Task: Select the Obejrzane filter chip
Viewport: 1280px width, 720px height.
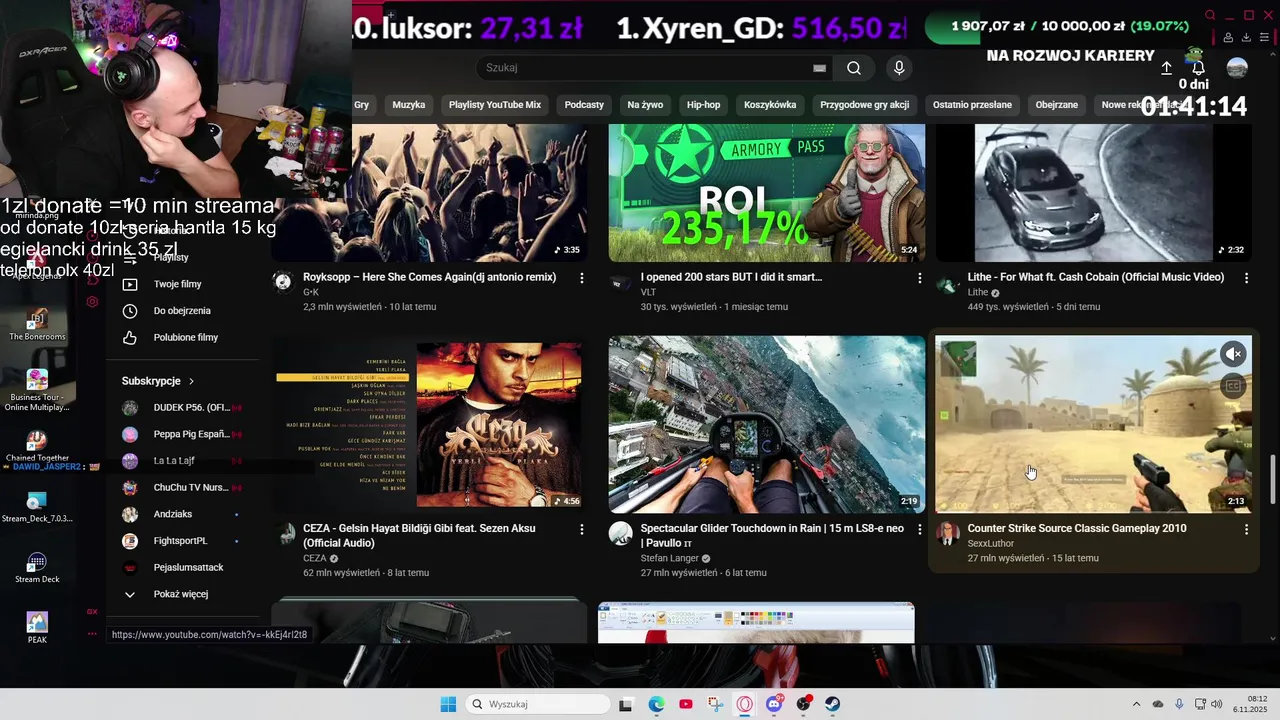Action: tap(1057, 104)
